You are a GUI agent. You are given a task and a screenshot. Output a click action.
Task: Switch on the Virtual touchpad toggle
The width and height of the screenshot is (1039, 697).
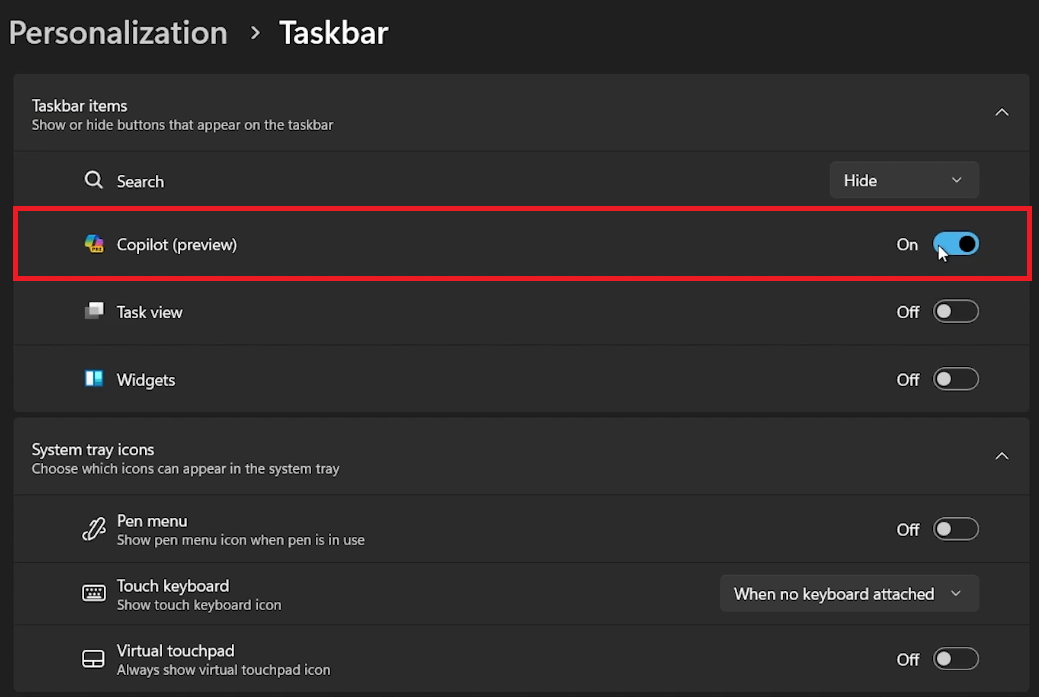pyautogui.click(x=955, y=659)
